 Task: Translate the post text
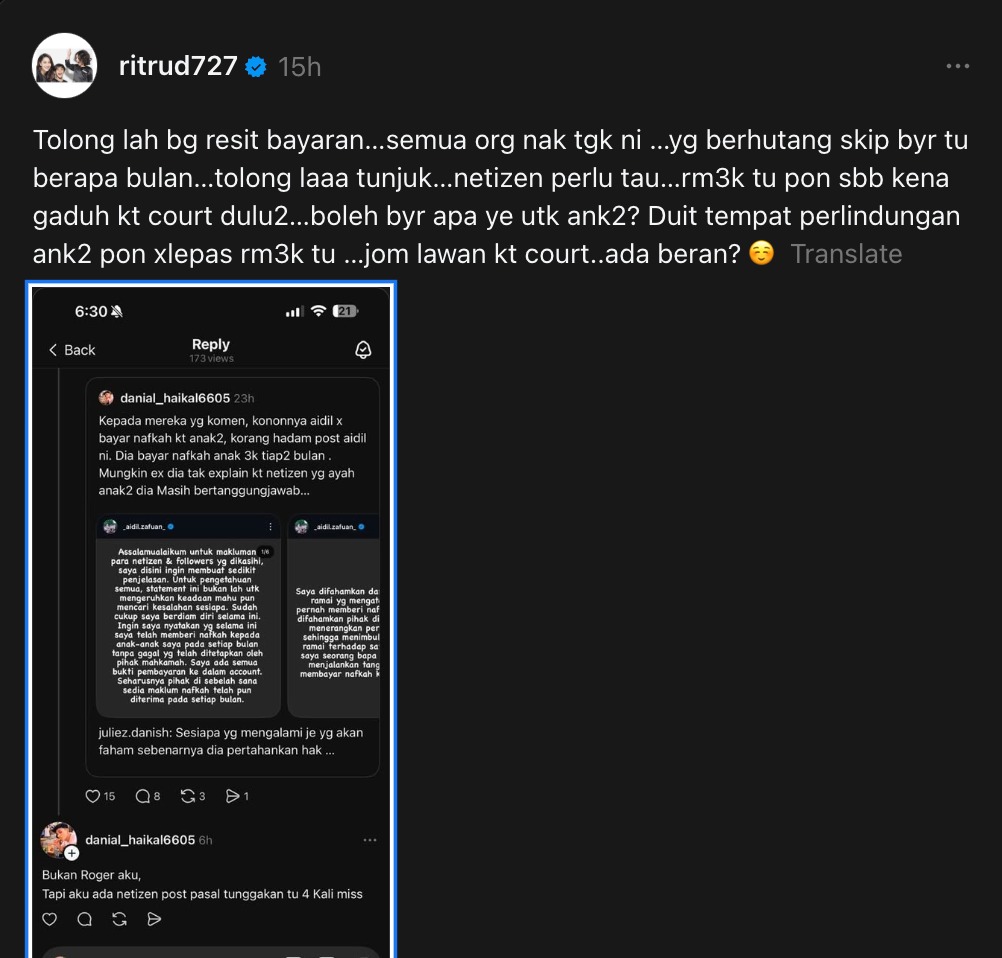tap(846, 254)
